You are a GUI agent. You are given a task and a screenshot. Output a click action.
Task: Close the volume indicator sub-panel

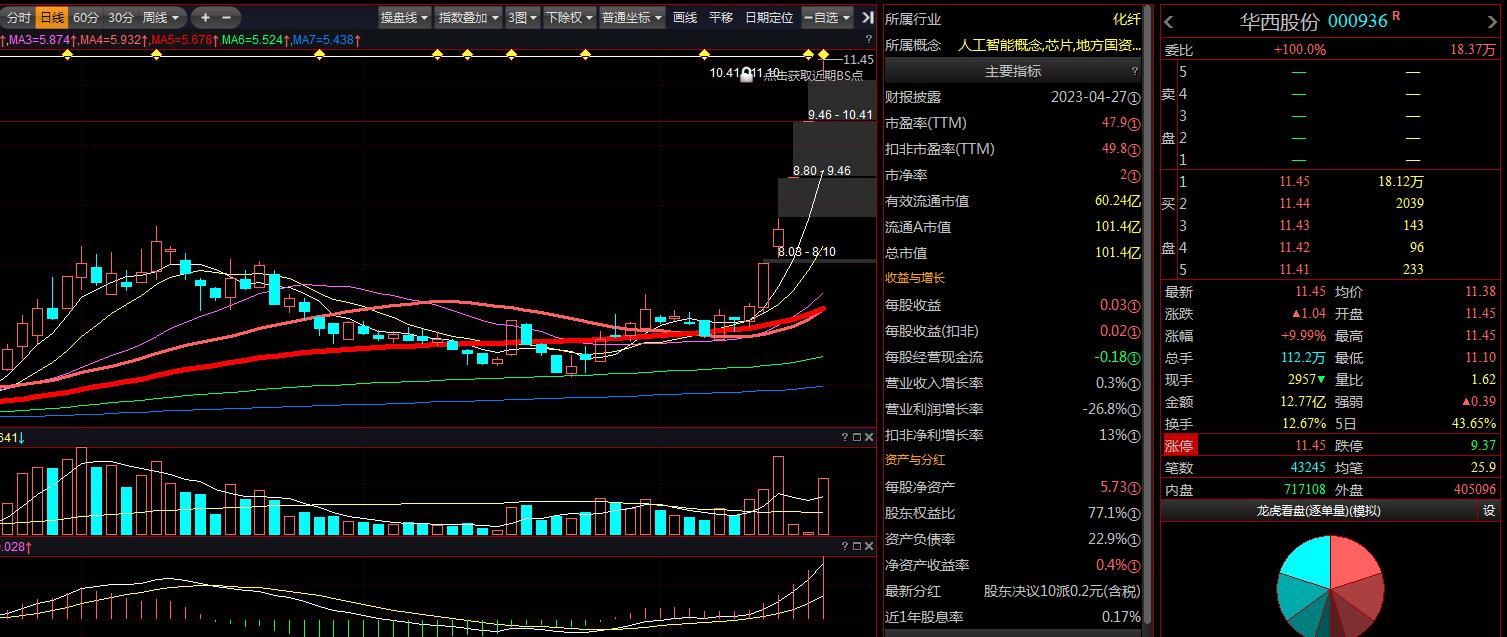click(868, 437)
